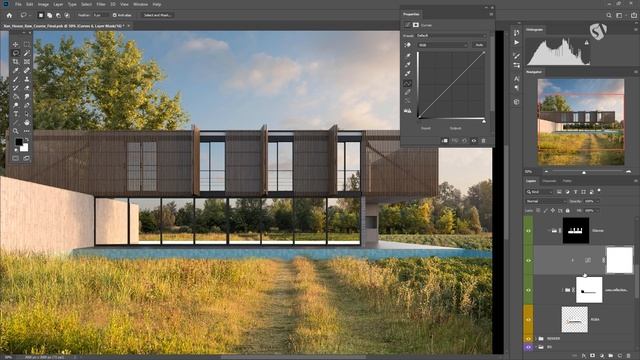Click the foreground color swatch
This screenshot has width=640, height=360.
18,142
